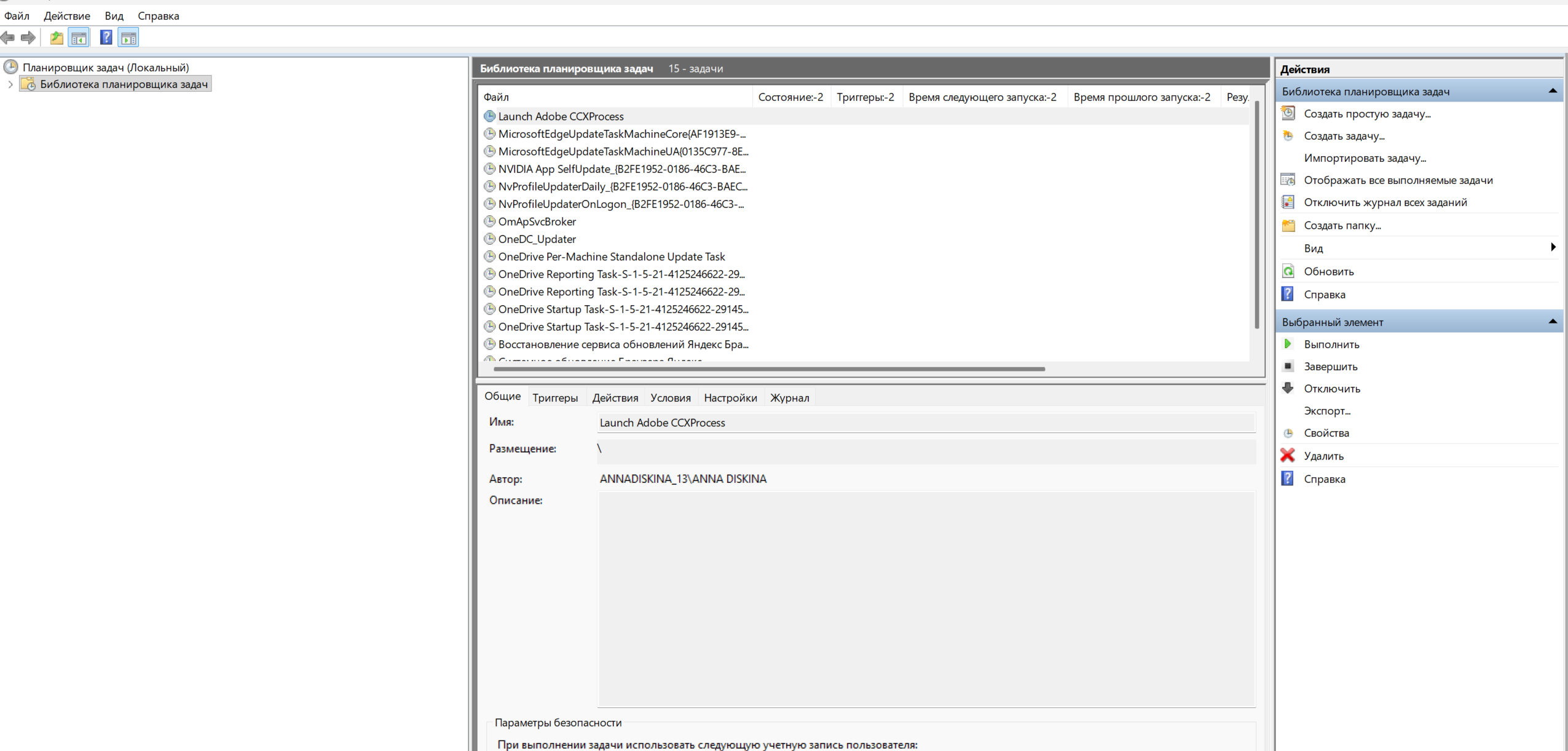Image resolution: width=1568 pixels, height=751 pixels.
Task: Toggle the action pane toolbar icon
Action: [x=128, y=38]
